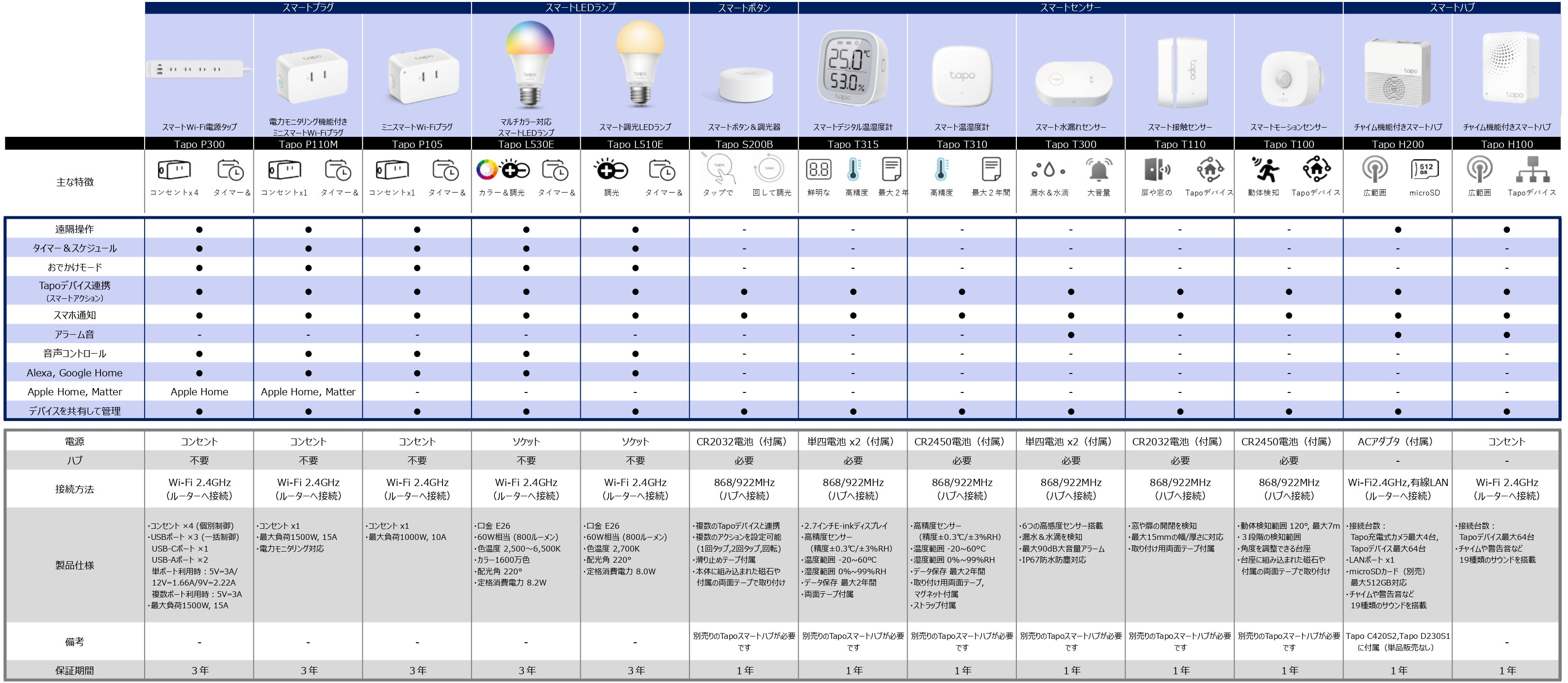This screenshot has height=683, width=1568.
Task: Click the デバイスを共有して管理 row label
Action: pyautogui.click(x=74, y=411)
